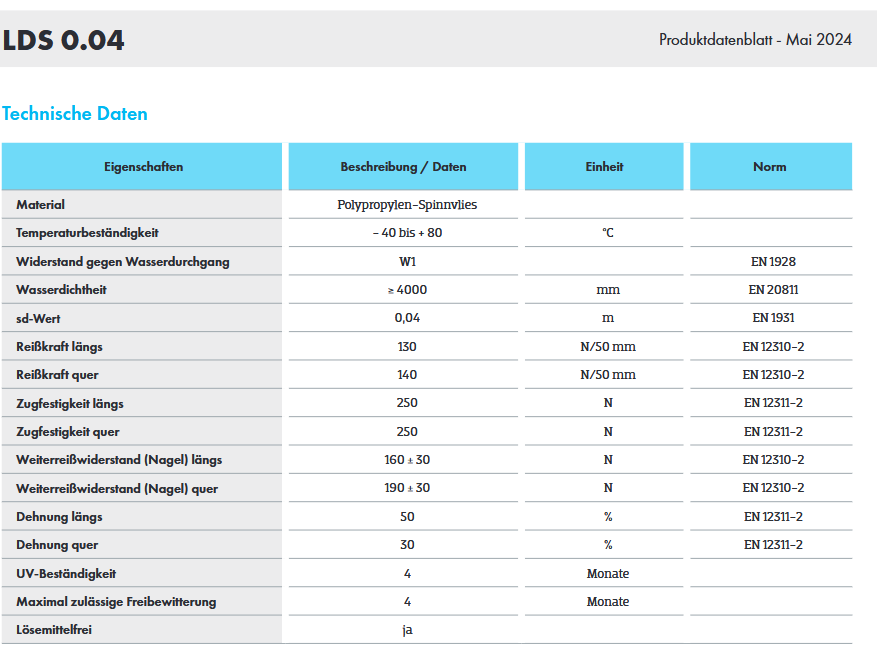Screen dimensions: 877x652
Task: Click the Produktdatenblatt - Mai 2024 text
Action: click(x=755, y=40)
